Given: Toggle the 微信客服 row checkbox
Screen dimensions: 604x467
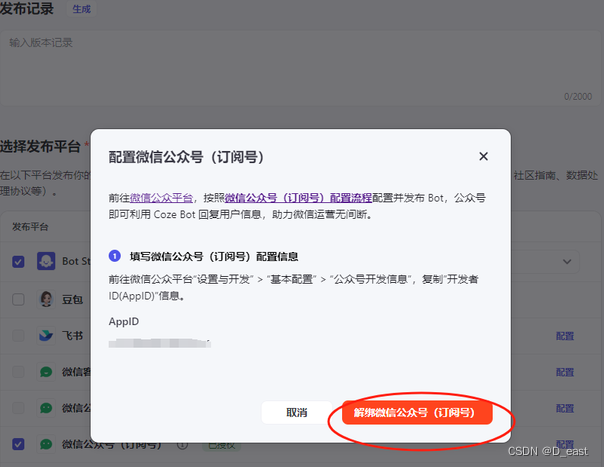Looking at the screenshot, I should point(18,372).
